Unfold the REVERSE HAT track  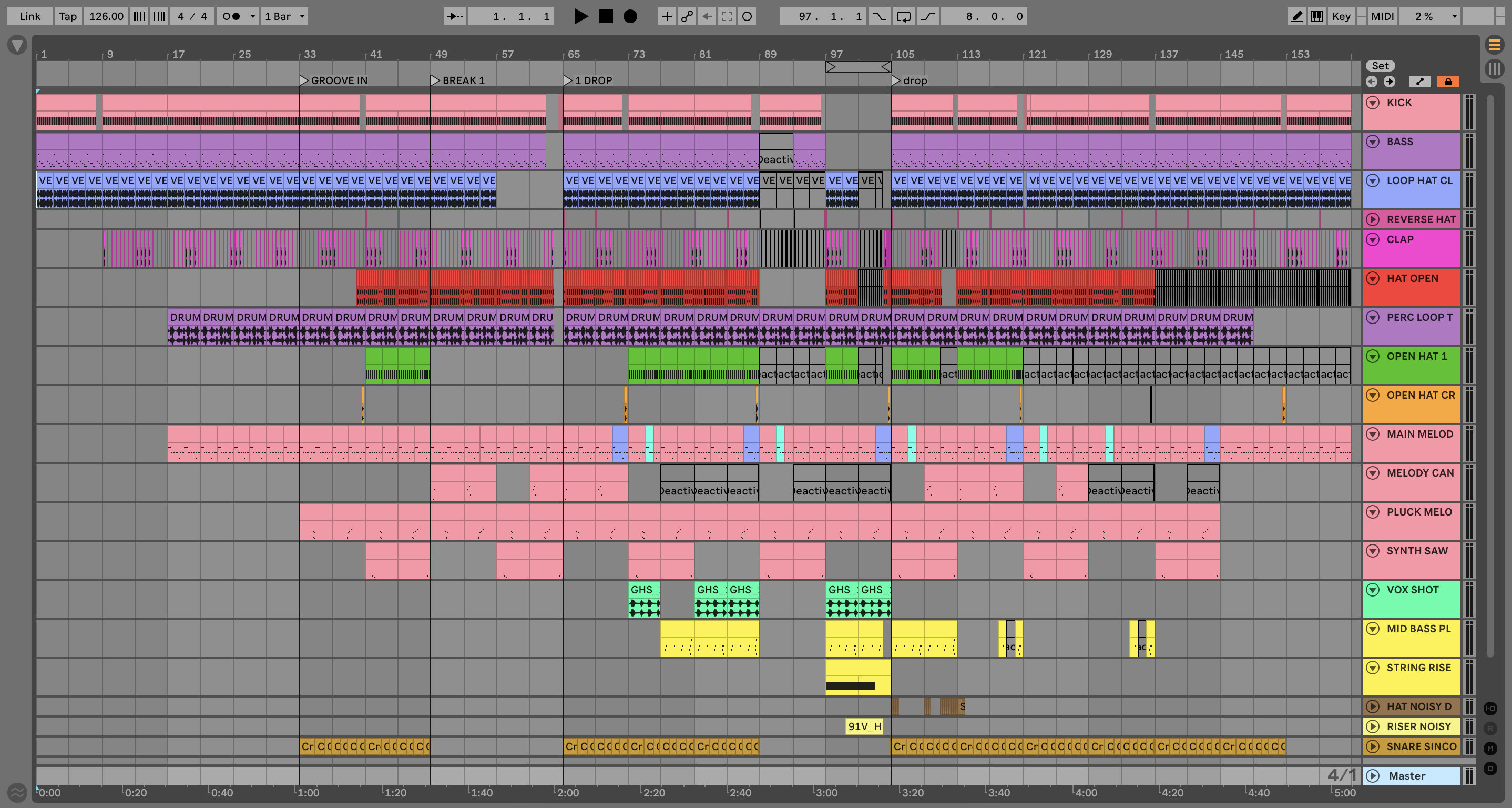click(1372, 219)
